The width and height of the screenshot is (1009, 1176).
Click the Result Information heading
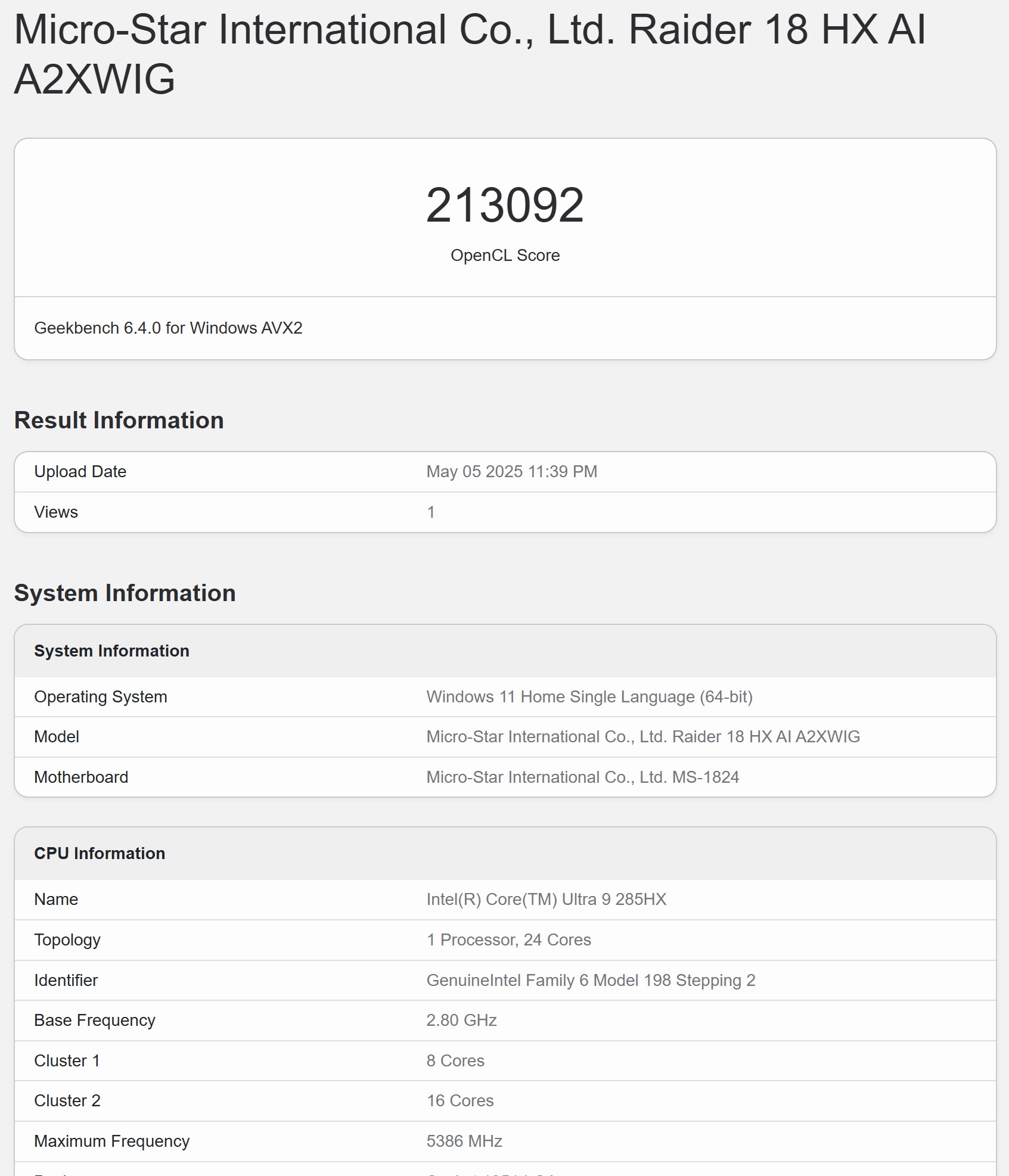(x=119, y=421)
